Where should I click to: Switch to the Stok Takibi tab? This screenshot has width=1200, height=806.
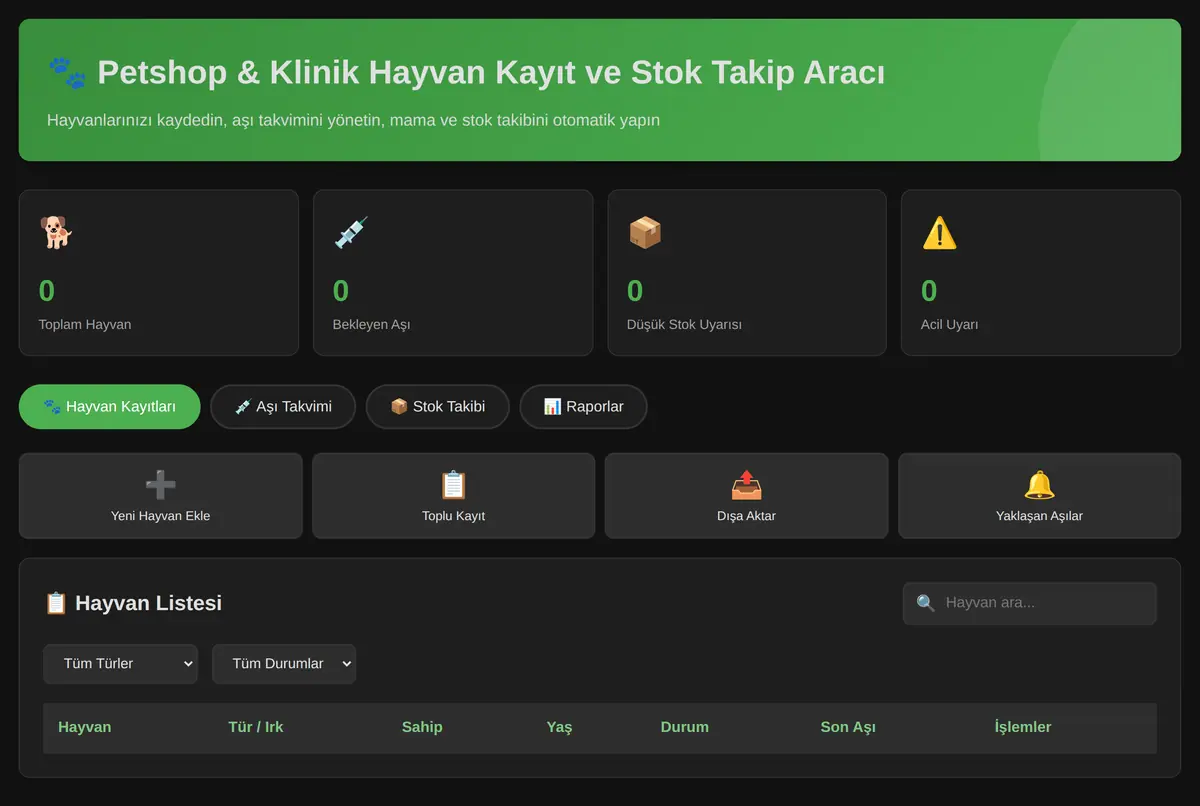point(438,407)
